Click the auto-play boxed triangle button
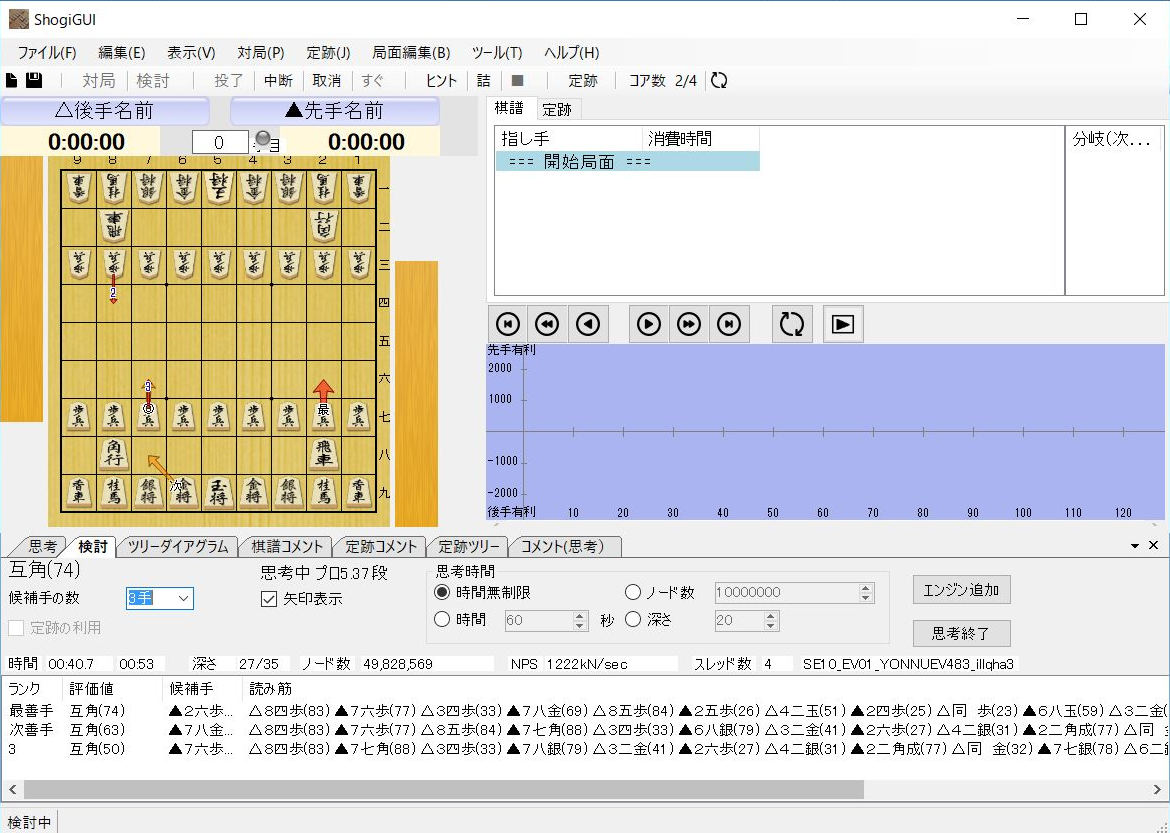This screenshot has width=1170, height=833. 843,325
